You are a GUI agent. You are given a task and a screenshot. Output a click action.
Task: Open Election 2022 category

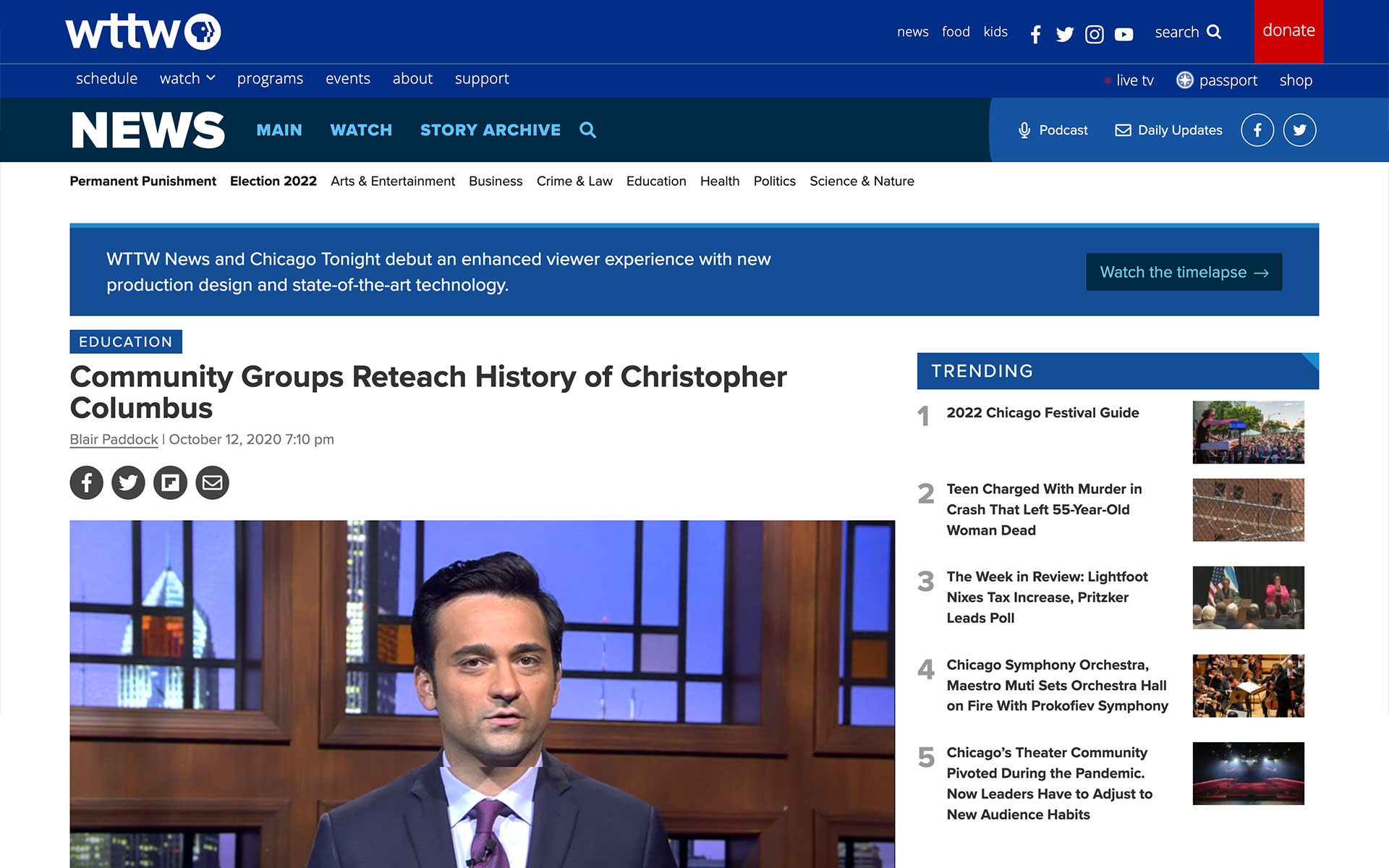pos(273,181)
